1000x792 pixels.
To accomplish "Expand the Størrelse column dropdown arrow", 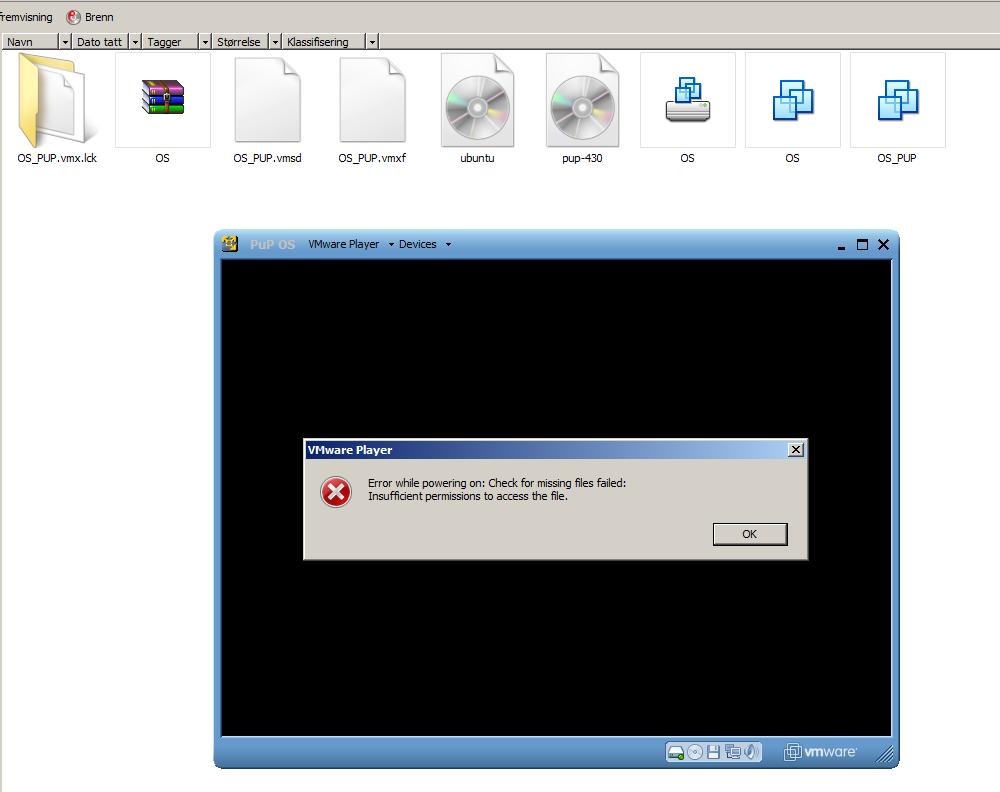I will (276, 42).
